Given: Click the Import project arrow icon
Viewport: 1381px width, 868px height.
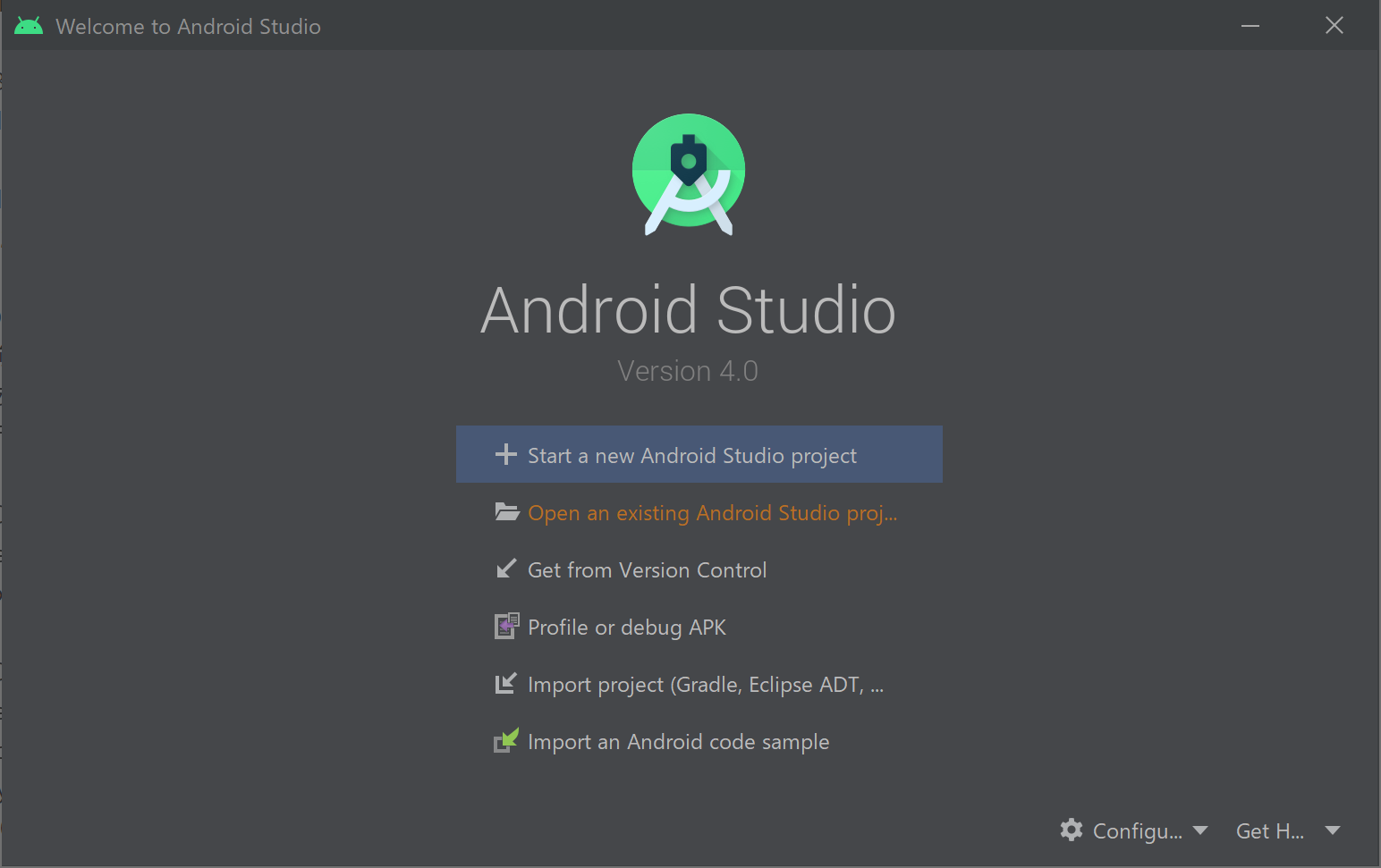Looking at the screenshot, I should point(506,683).
